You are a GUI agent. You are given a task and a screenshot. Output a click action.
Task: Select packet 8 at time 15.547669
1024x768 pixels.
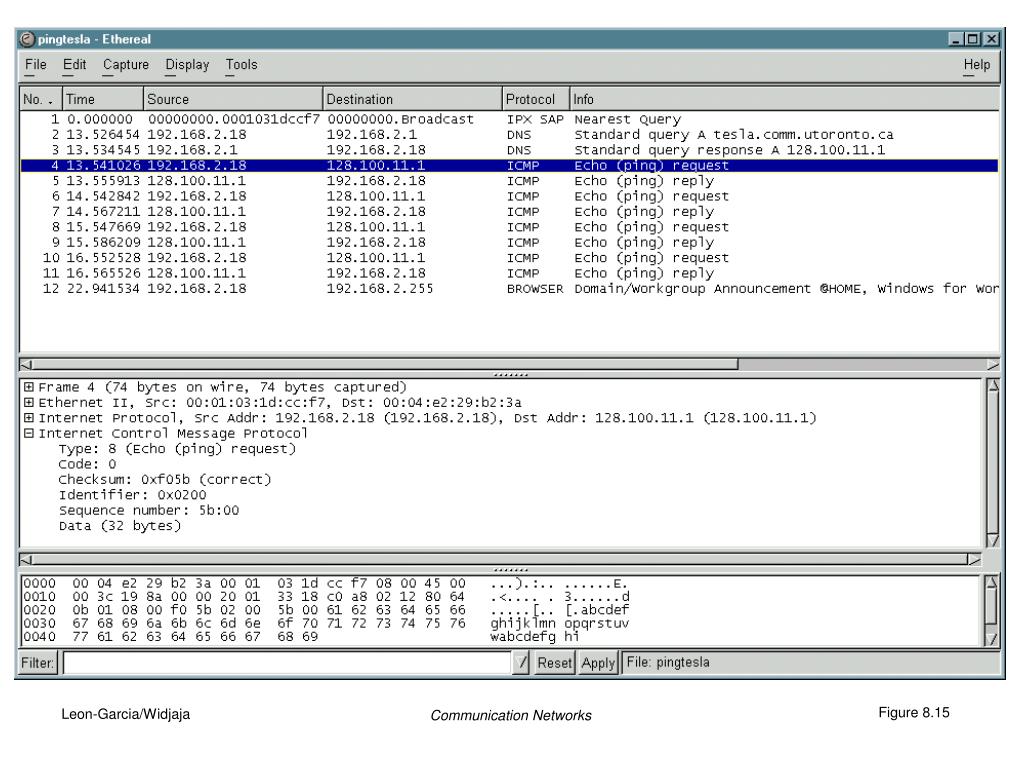click(509, 227)
